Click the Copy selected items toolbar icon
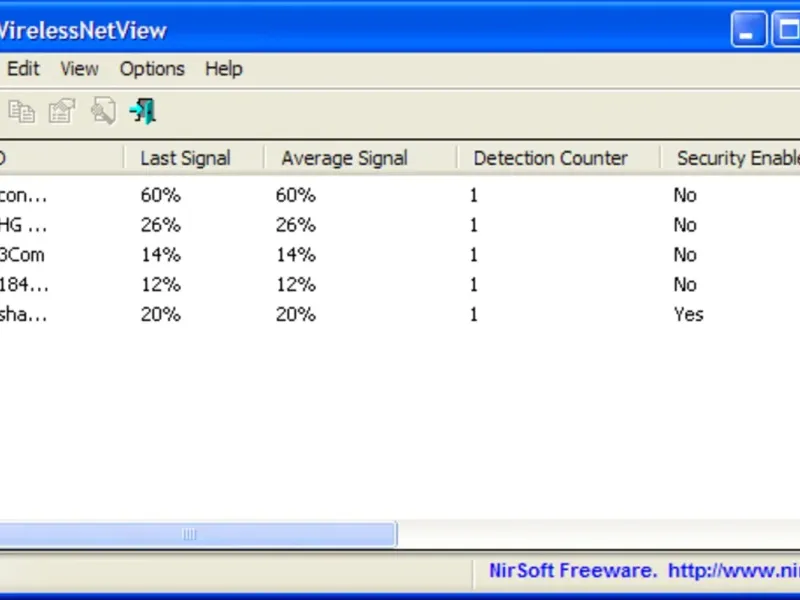This screenshot has width=800, height=600. 21,111
